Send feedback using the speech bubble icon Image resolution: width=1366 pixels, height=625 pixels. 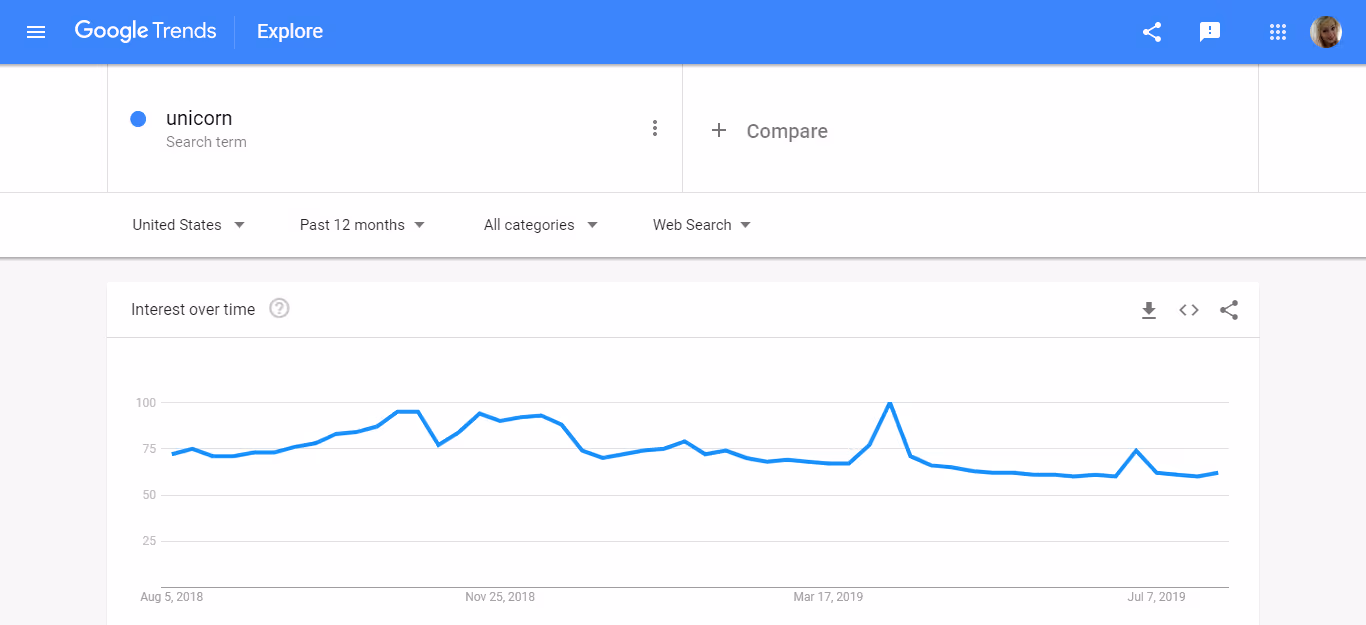point(1210,31)
